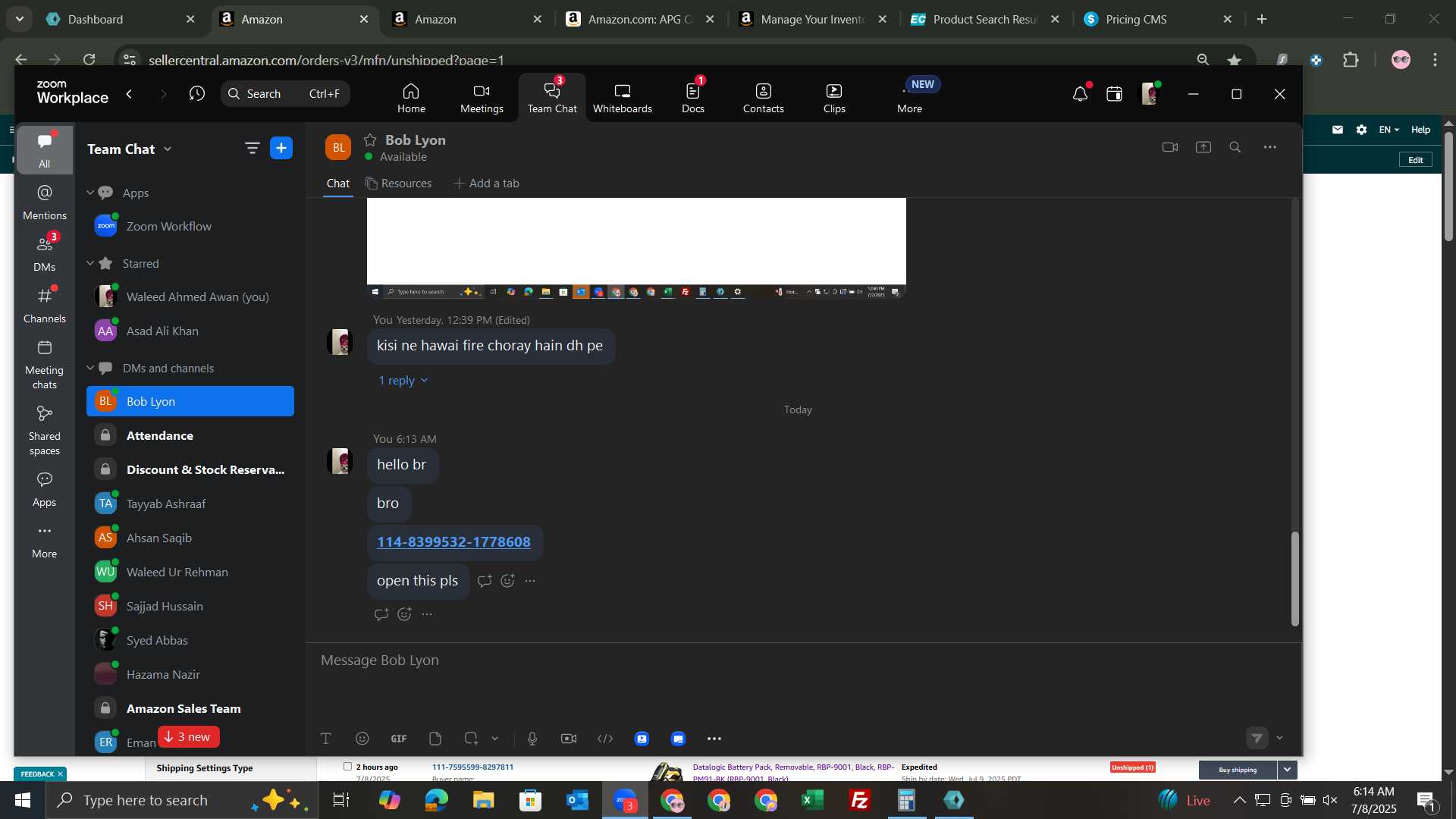Open Excel from the Windows taskbar
This screenshot has height=819, width=1456.
[813, 800]
